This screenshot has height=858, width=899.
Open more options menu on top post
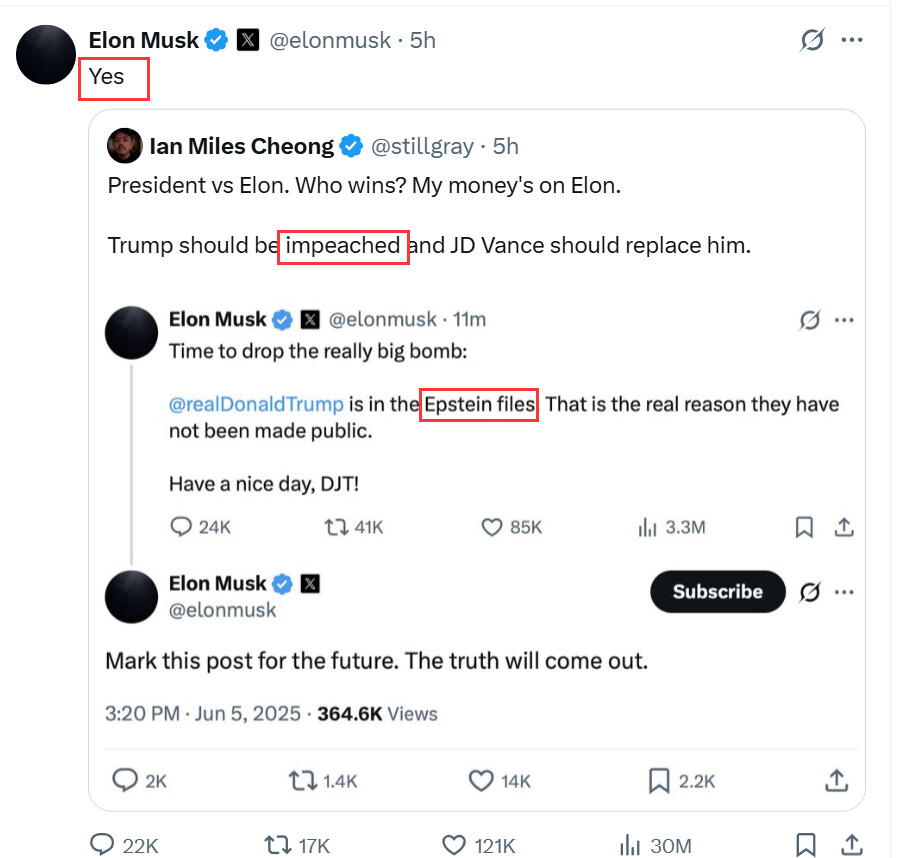(852, 40)
